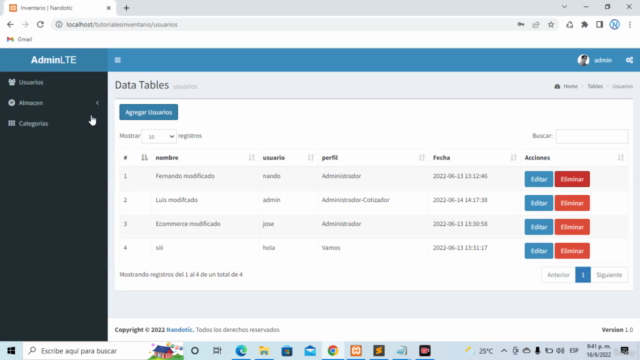Click the AdminLTE logo

(x=53, y=60)
